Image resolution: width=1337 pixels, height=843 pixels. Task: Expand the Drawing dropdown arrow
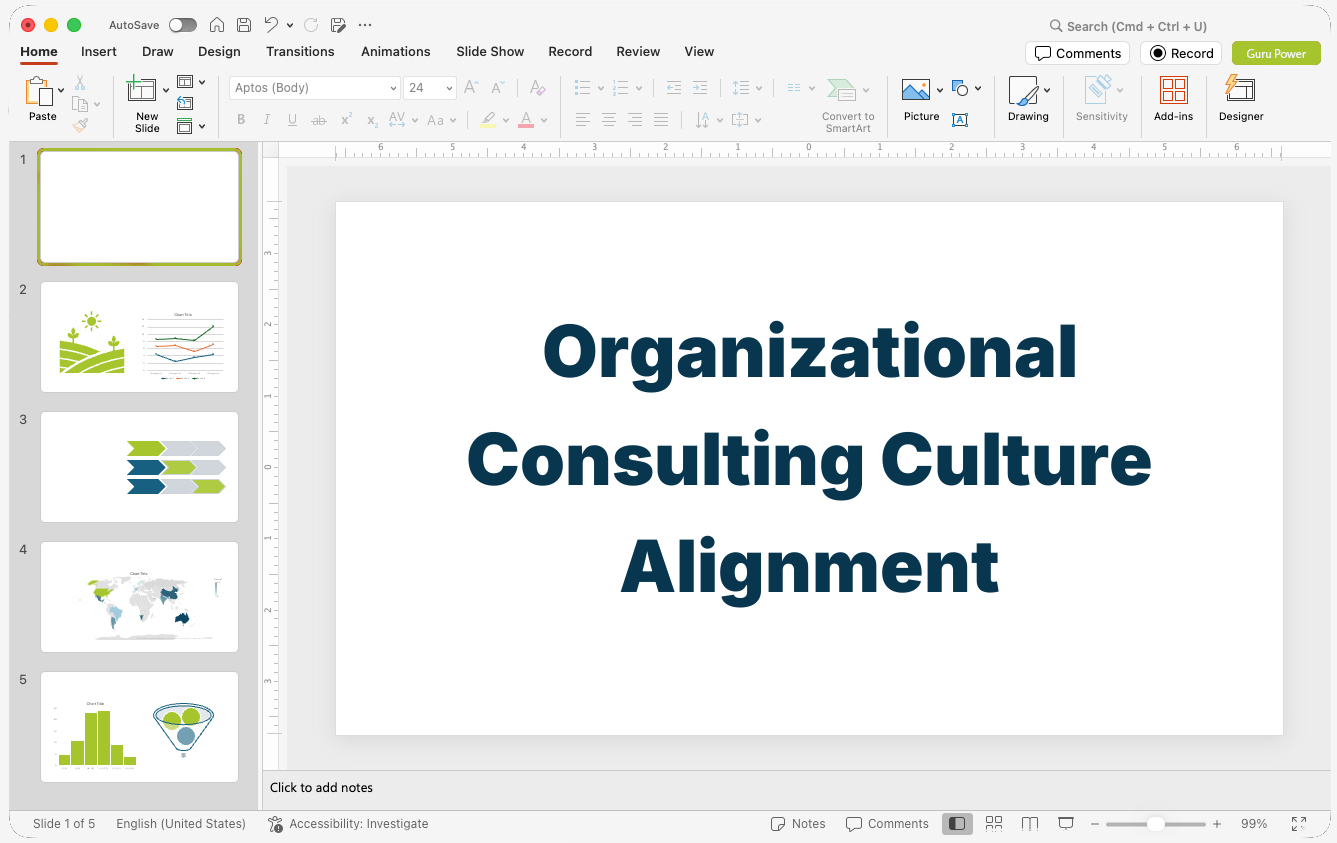pyautogui.click(x=1047, y=90)
